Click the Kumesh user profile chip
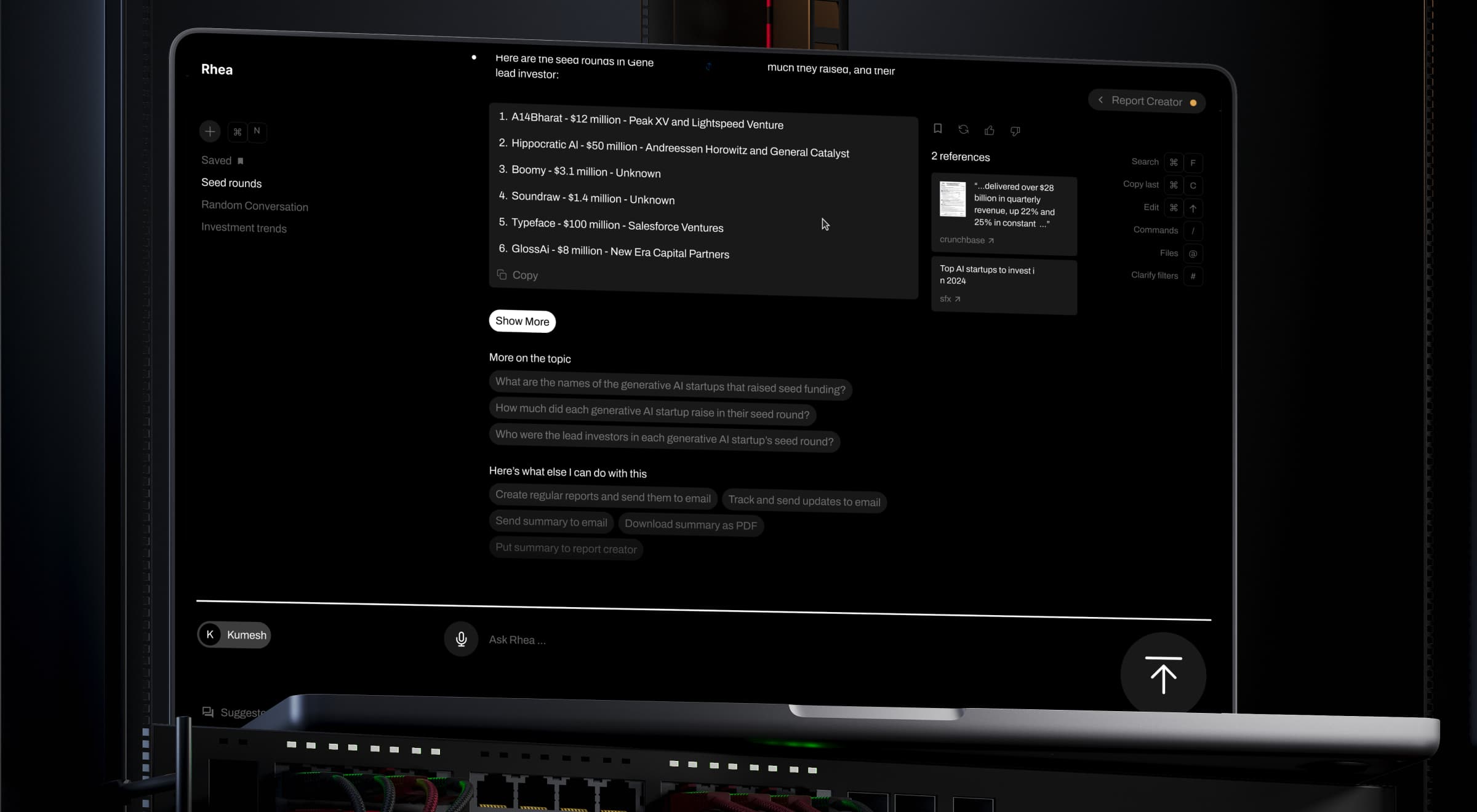Screen dimensions: 1477x812 point(234,635)
